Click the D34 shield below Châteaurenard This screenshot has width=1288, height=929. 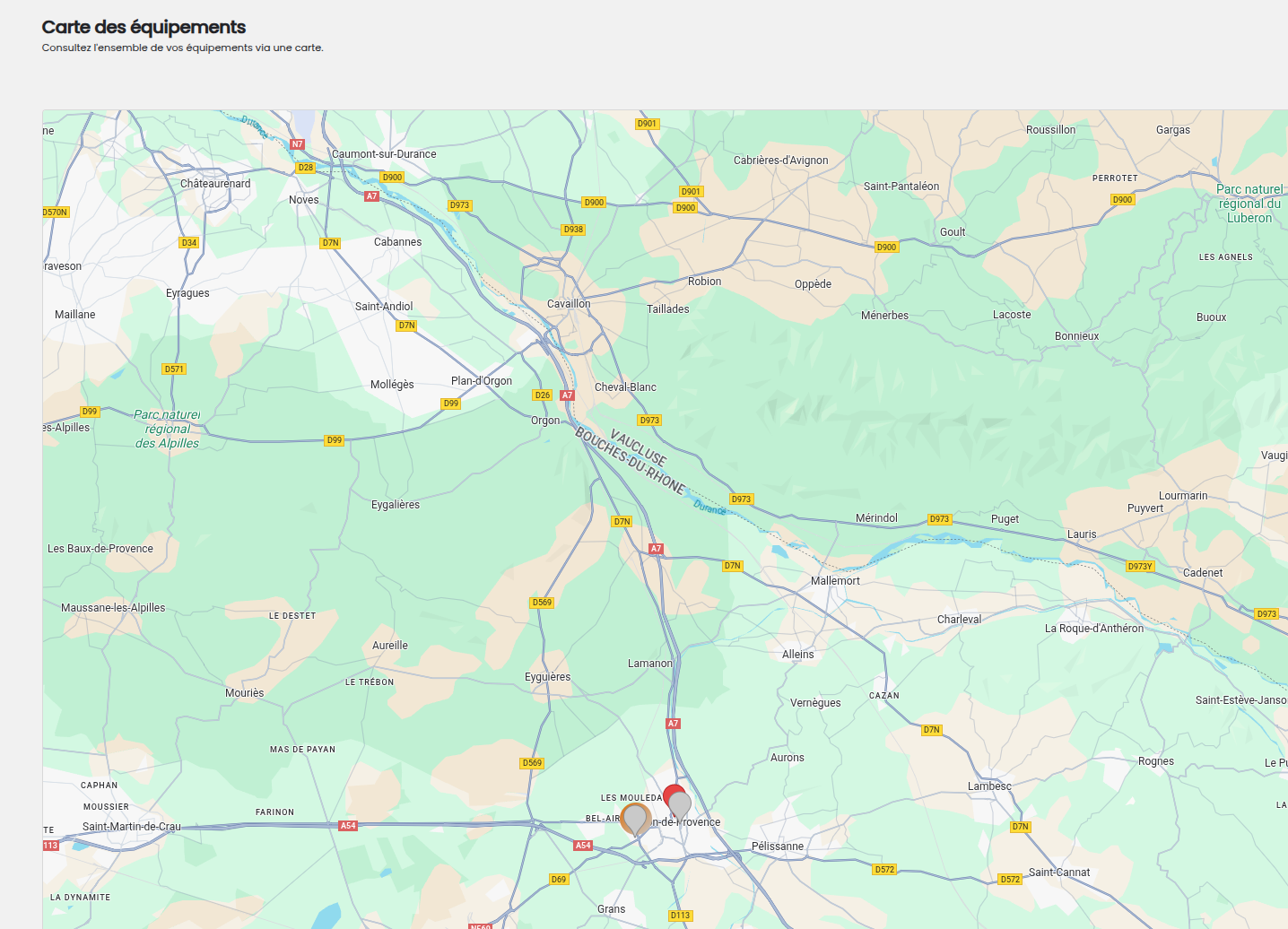pyautogui.click(x=188, y=243)
